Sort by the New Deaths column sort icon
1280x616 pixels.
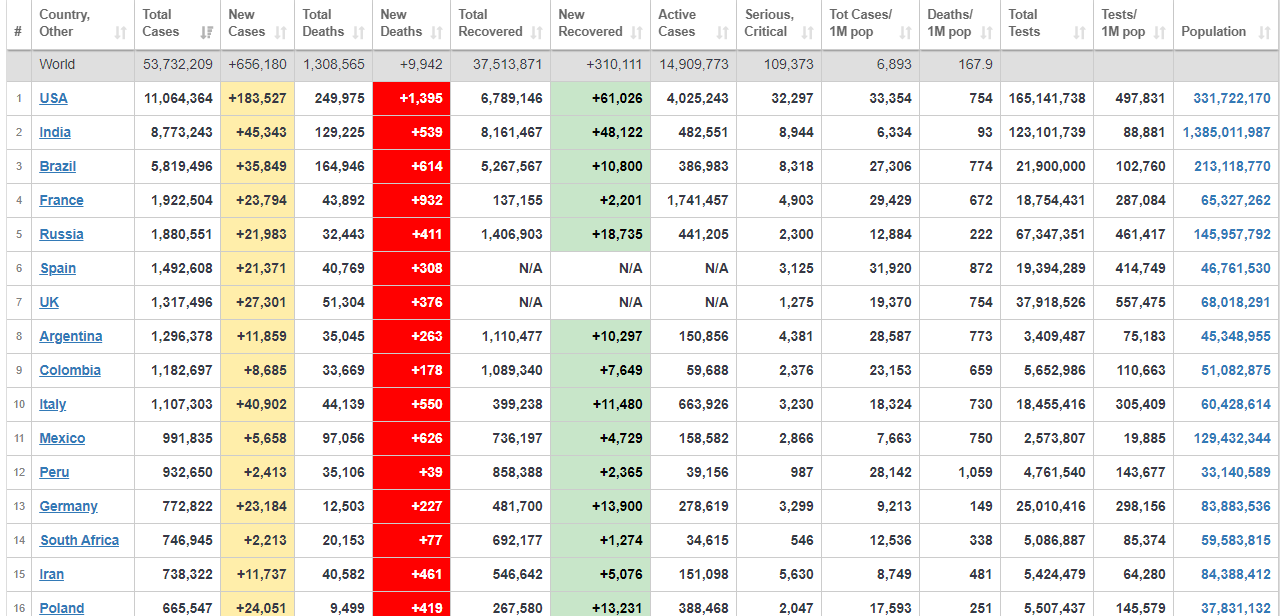point(437,32)
